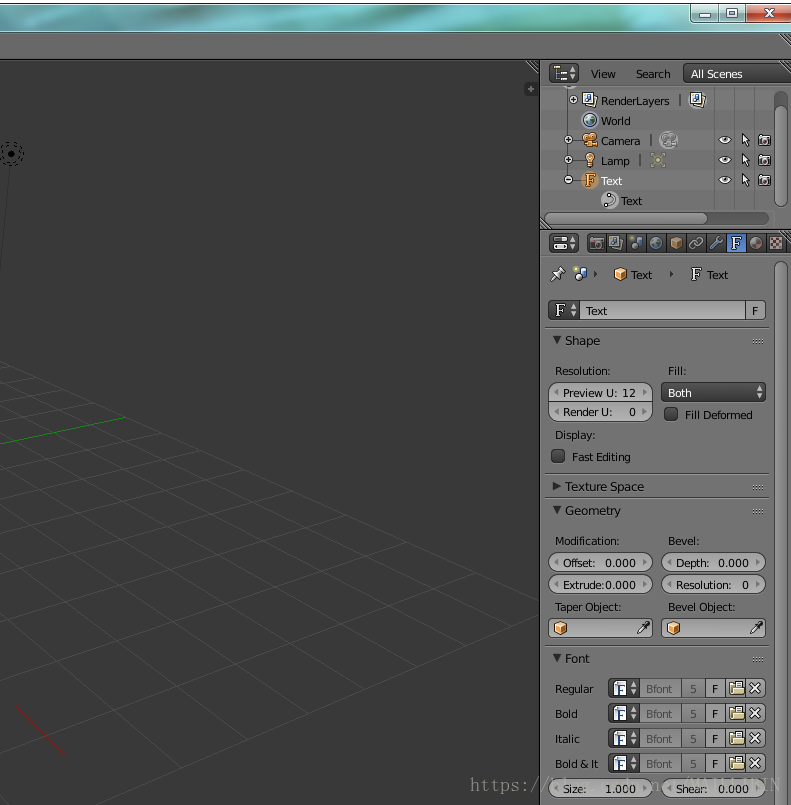
Task: Expand the RenderLayers tree item
Action: coord(573,100)
